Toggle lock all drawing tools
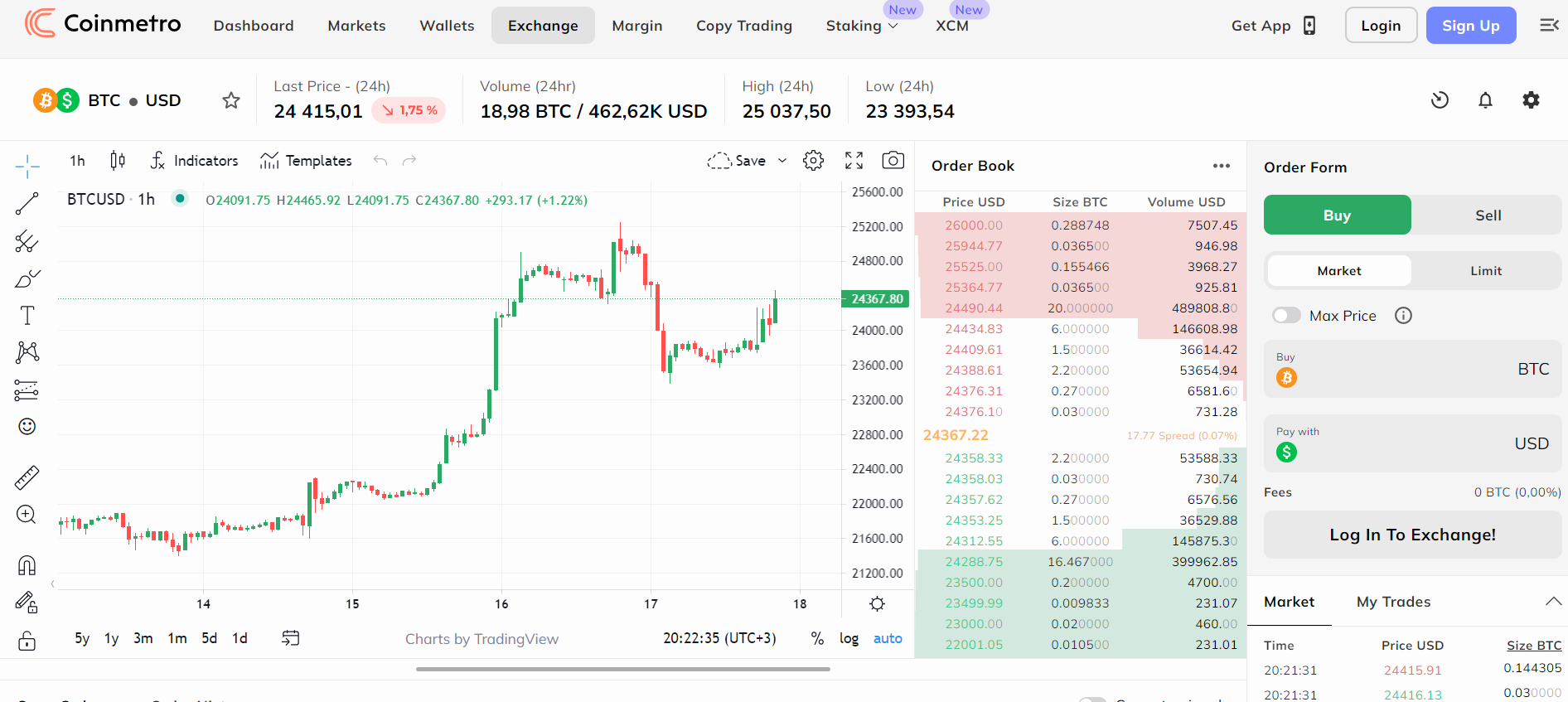 pos(27,641)
